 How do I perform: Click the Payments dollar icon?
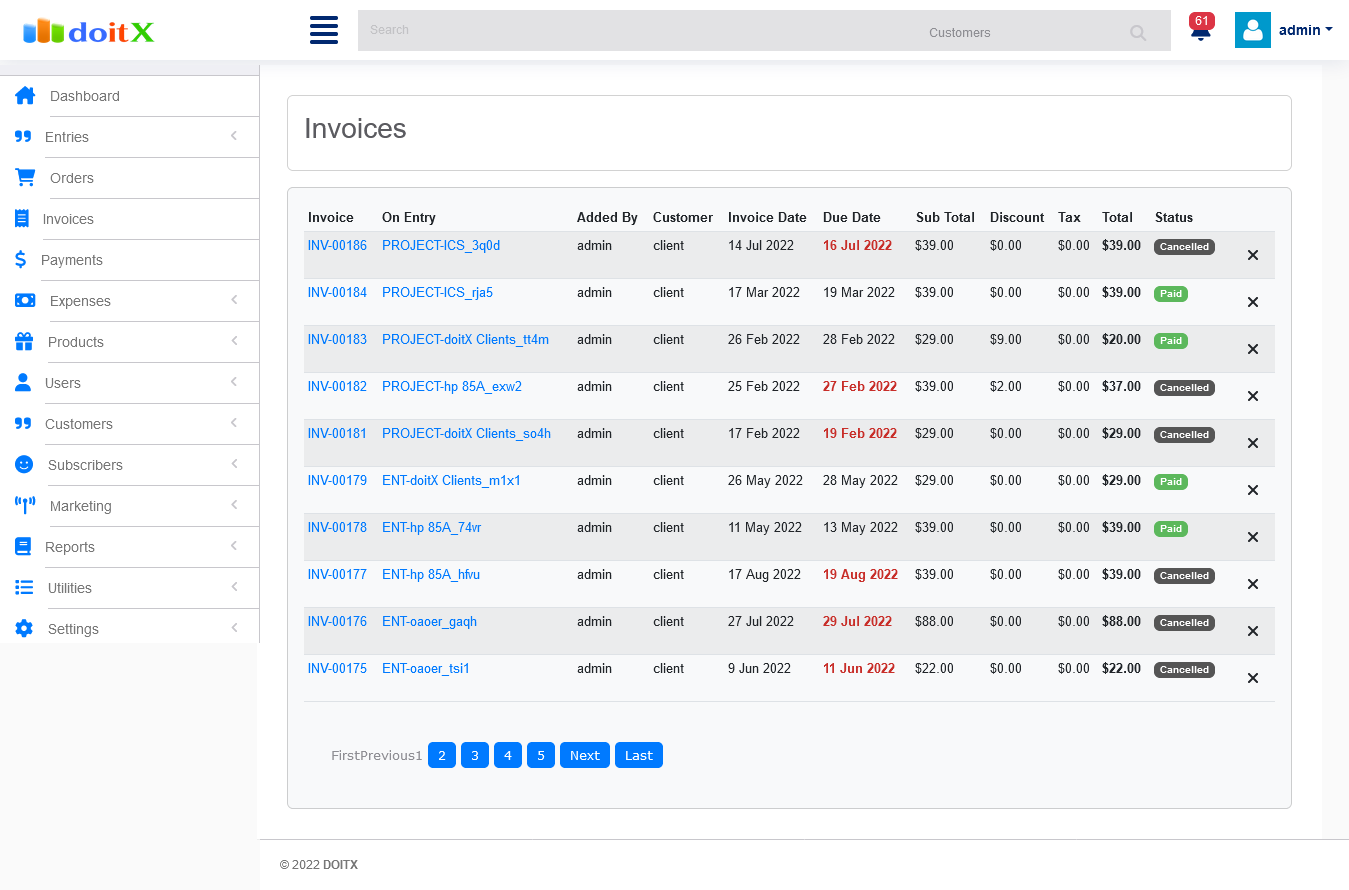(x=21, y=260)
